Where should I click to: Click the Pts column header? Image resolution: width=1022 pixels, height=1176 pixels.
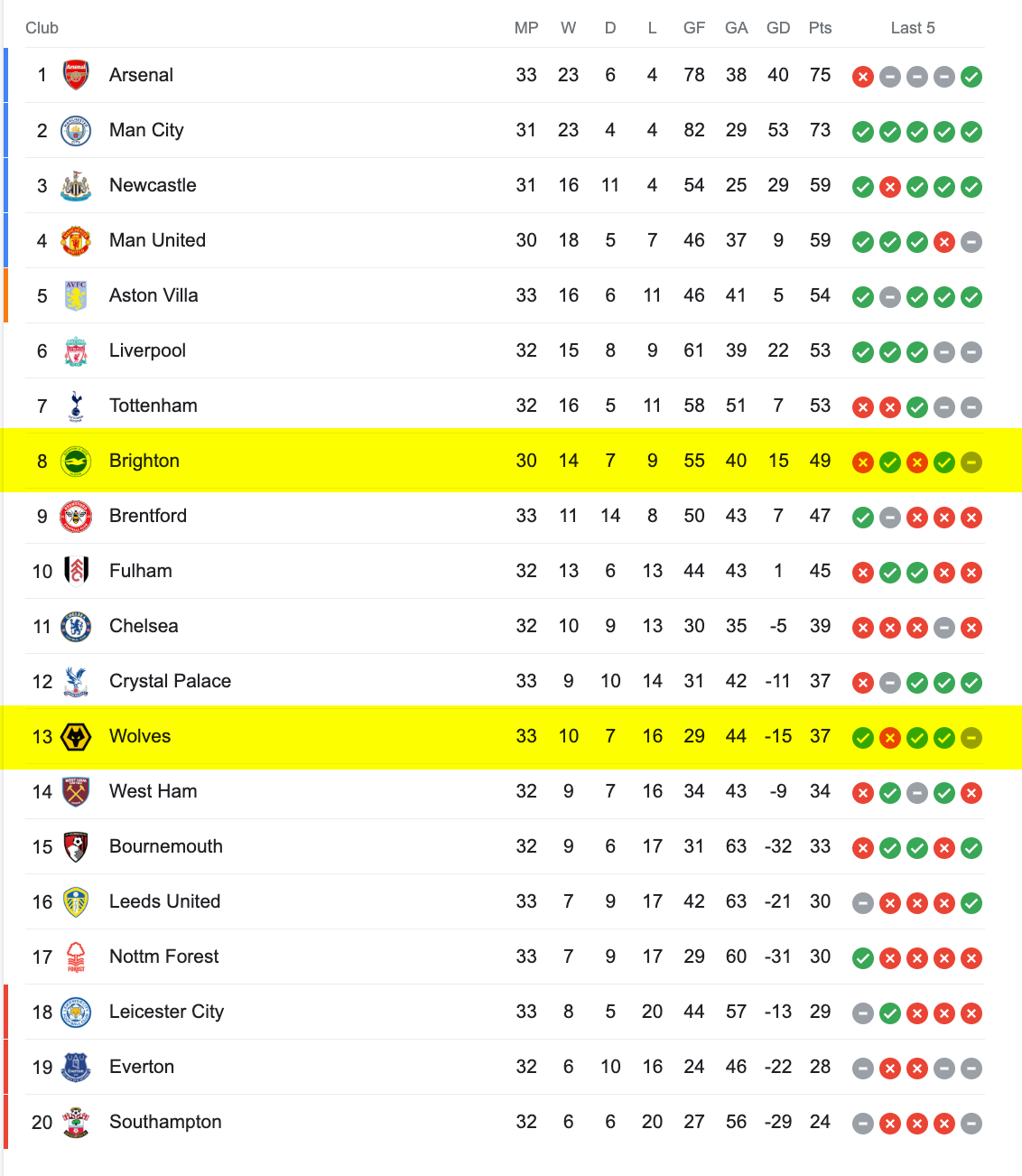click(821, 28)
